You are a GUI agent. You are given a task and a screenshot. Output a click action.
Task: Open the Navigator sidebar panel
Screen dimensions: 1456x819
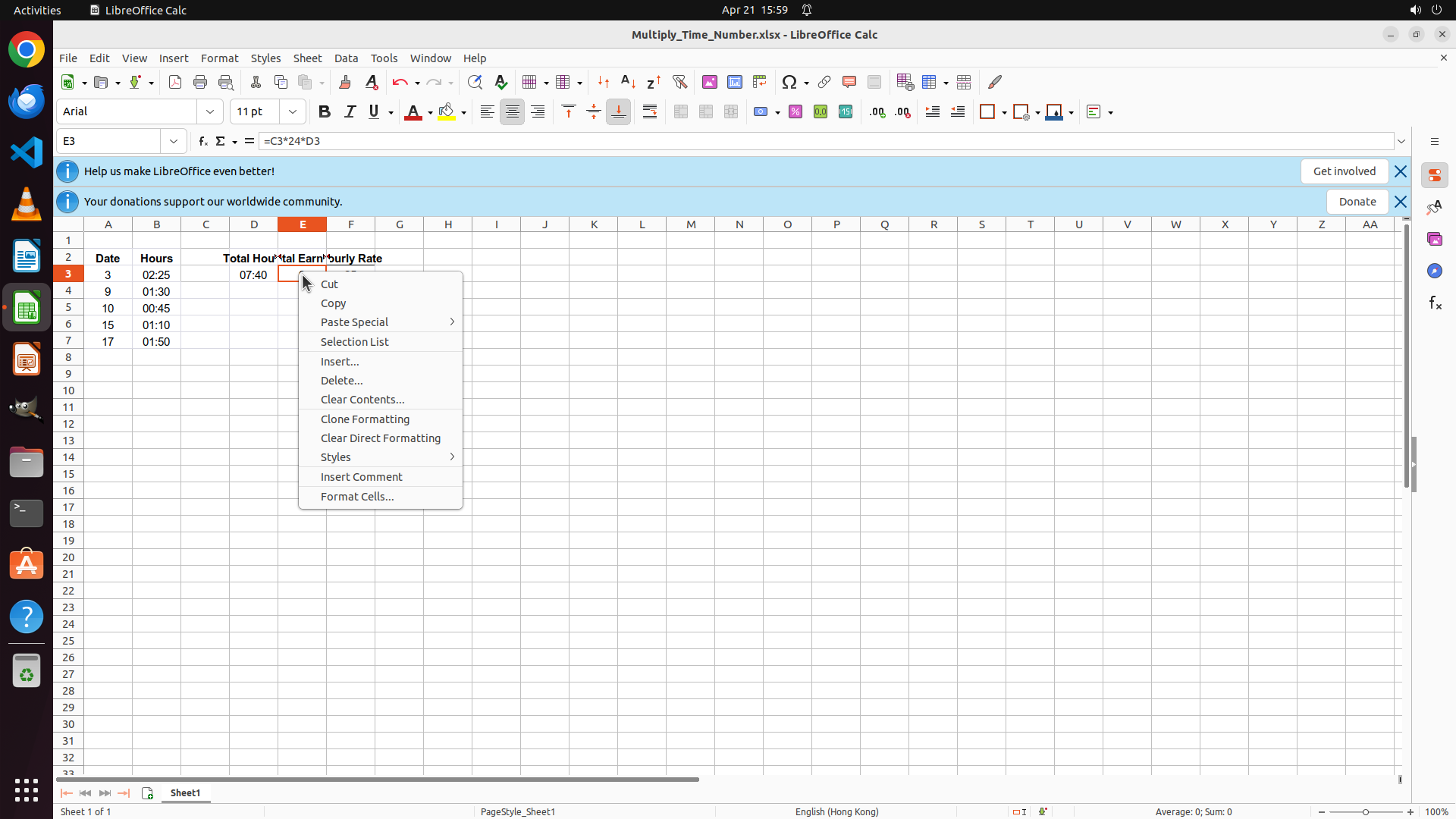[x=1434, y=271]
